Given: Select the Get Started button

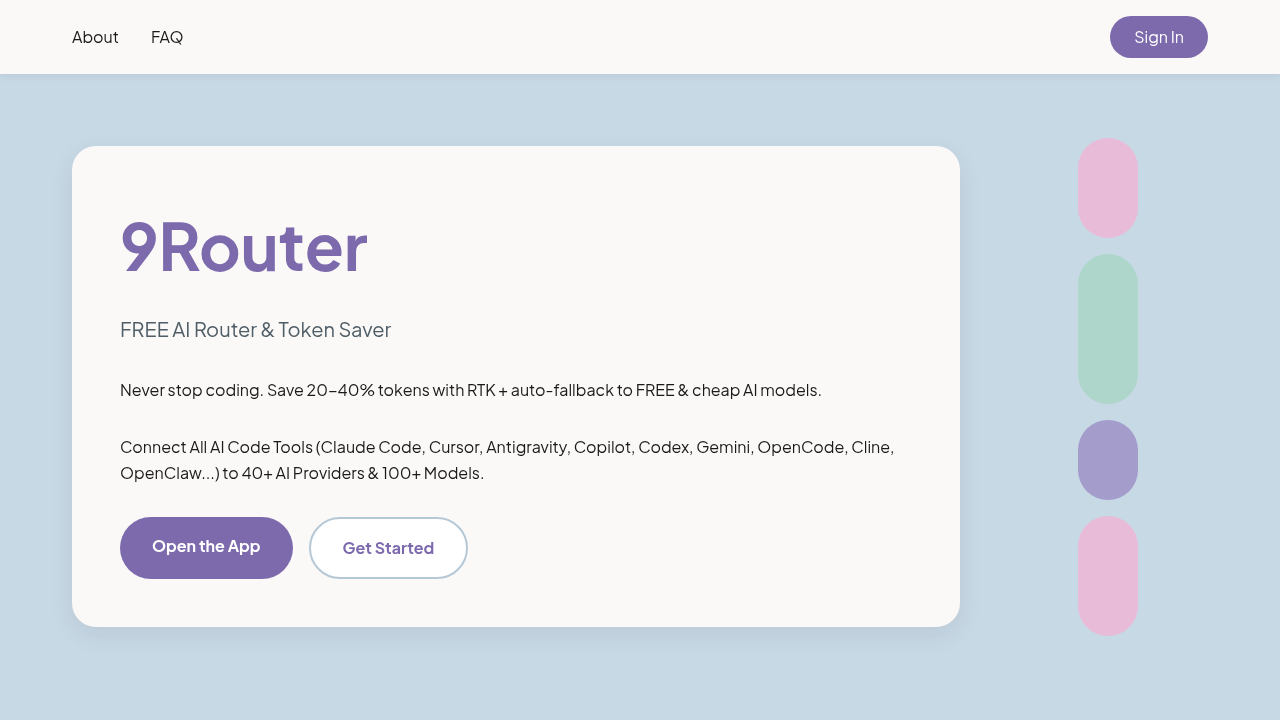Looking at the screenshot, I should point(388,548).
